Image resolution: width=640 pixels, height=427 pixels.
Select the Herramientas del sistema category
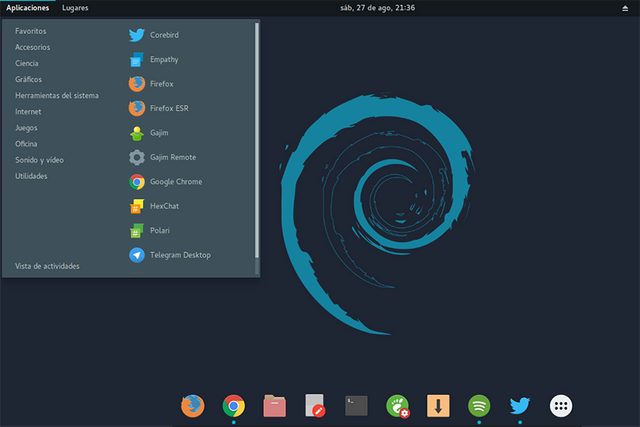click(57, 96)
